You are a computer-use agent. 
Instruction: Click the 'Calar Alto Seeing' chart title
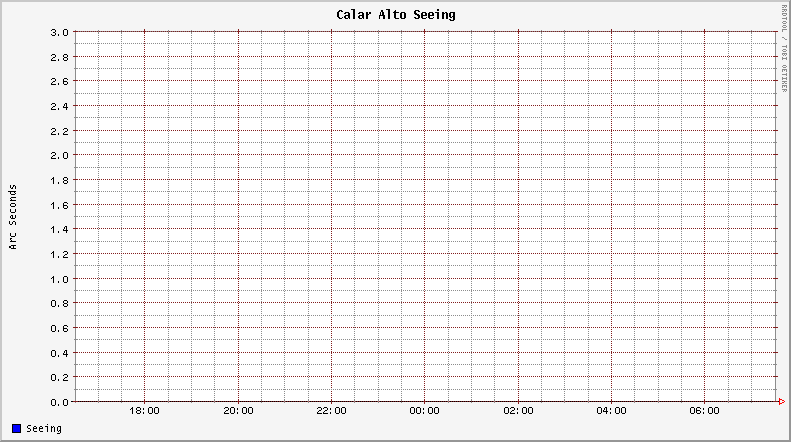pyautogui.click(x=396, y=15)
